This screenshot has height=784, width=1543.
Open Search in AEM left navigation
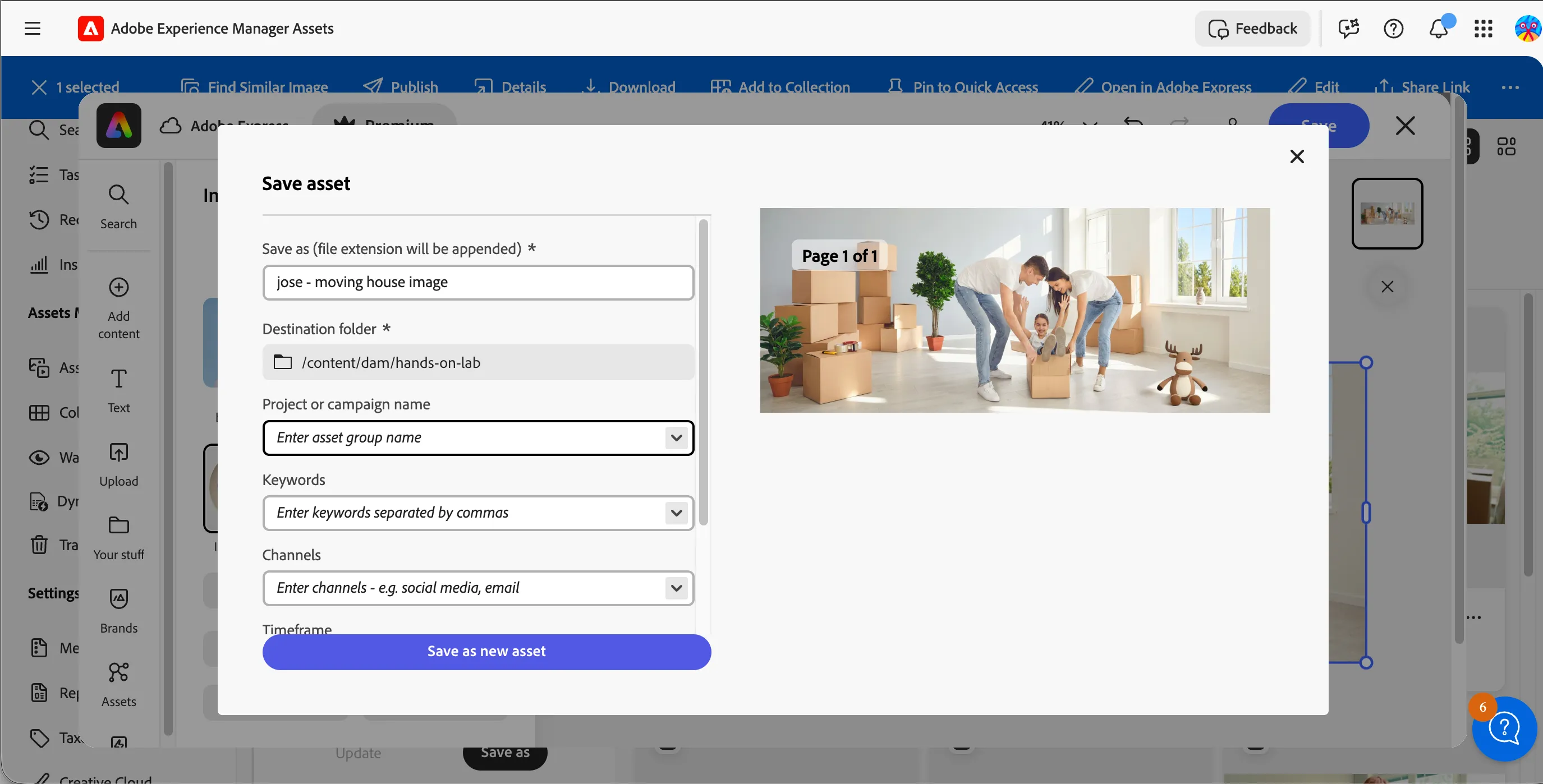pos(54,130)
